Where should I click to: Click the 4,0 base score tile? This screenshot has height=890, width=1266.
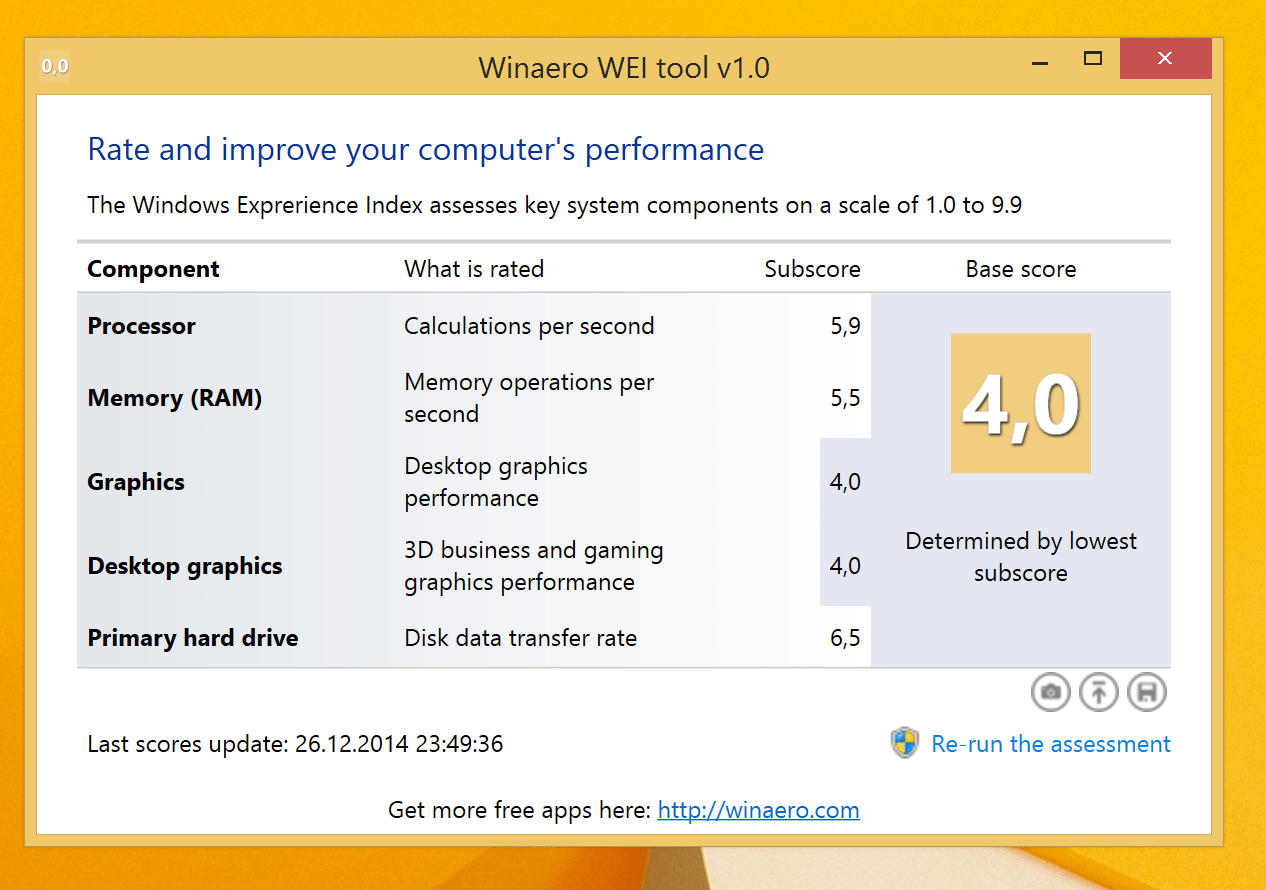click(x=1020, y=403)
